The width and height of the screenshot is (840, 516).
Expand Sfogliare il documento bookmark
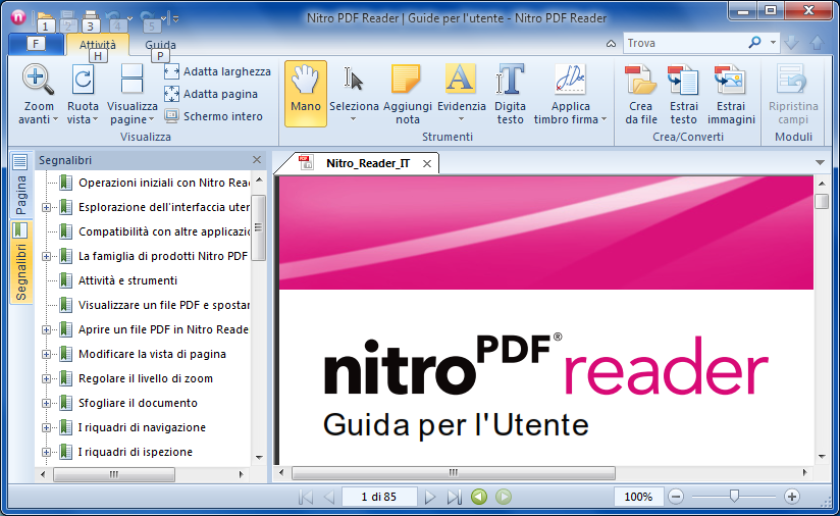[x=47, y=403]
